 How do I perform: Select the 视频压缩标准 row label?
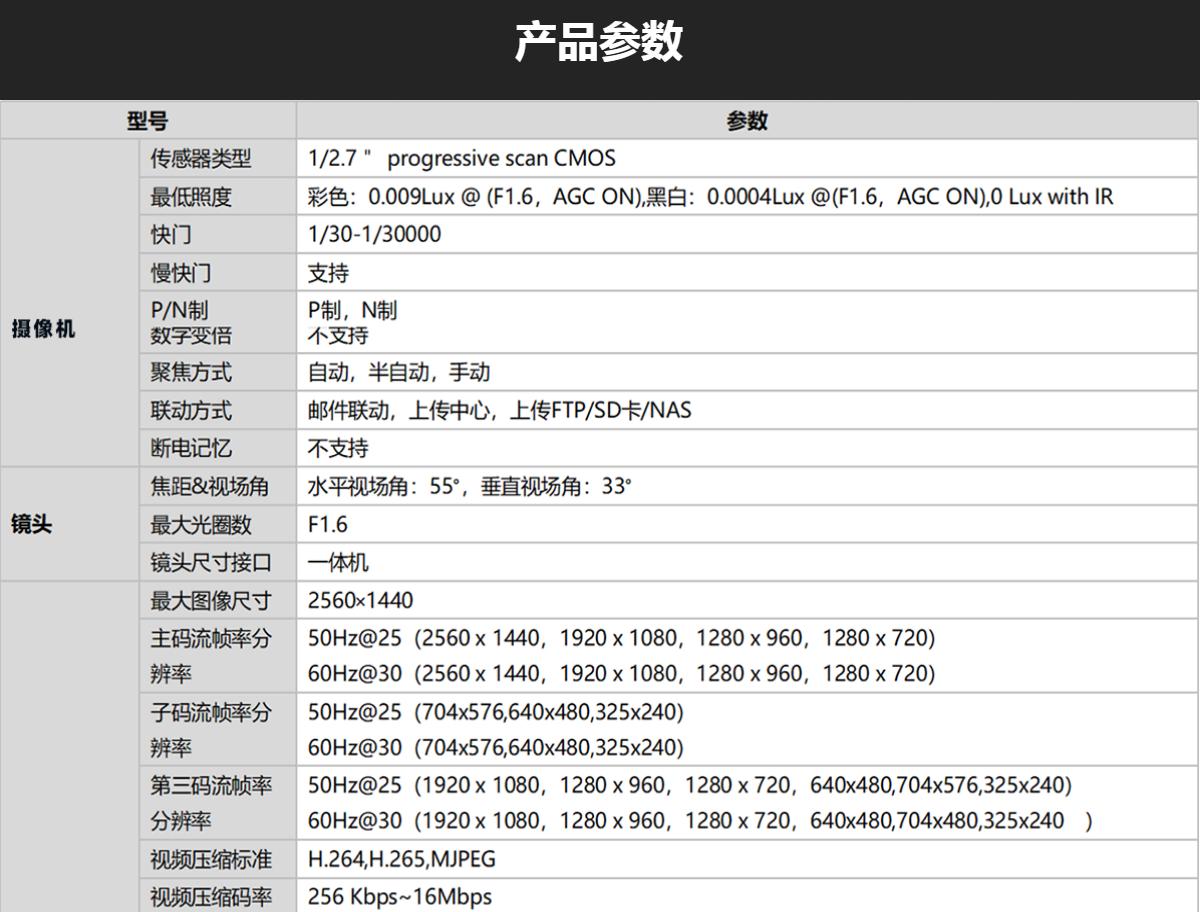tap(211, 859)
